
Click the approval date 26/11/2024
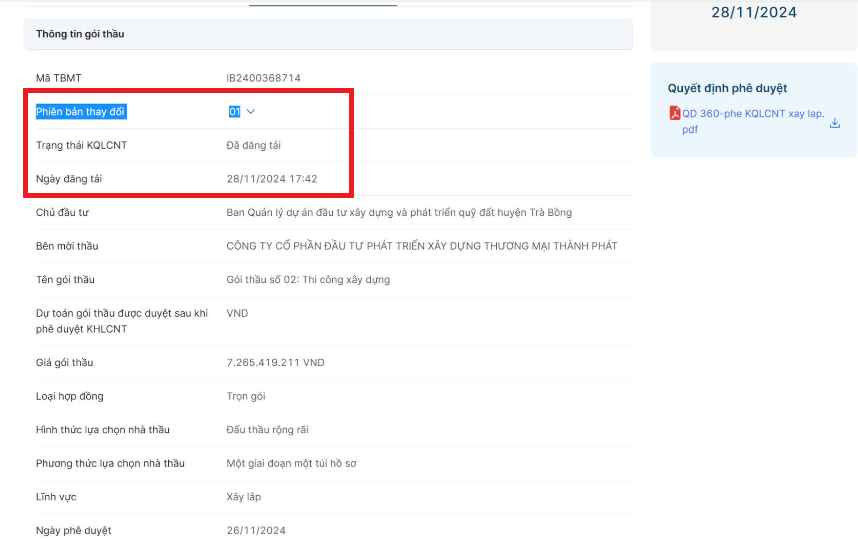coord(256,530)
